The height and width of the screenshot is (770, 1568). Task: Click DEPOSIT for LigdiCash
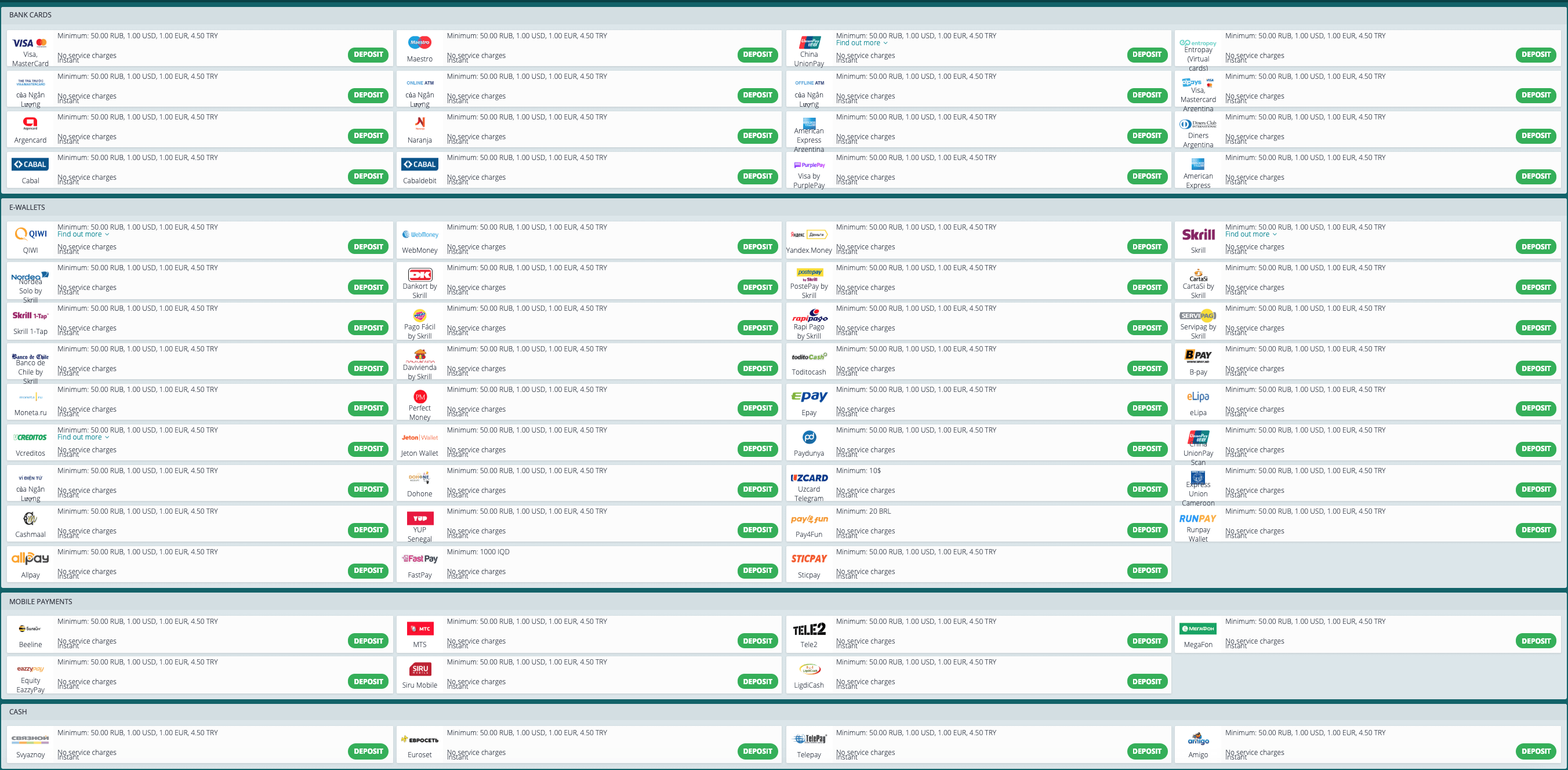tap(1147, 682)
